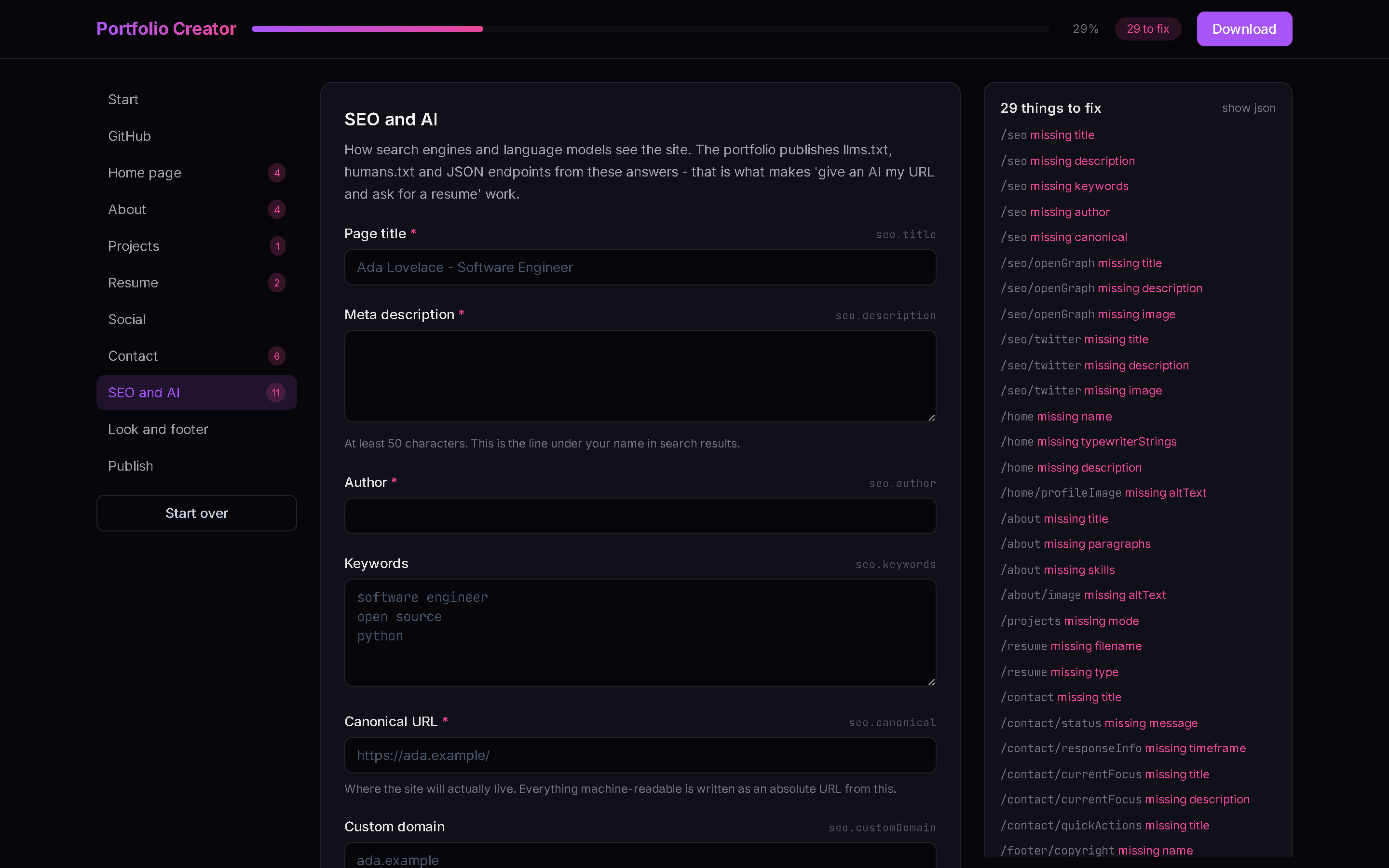This screenshot has width=1389, height=868.
Task: Click the 29 to fix badge
Action: click(x=1147, y=29)
